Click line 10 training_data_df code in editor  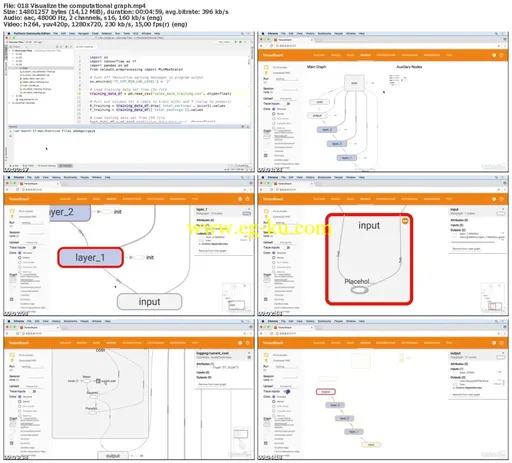[160, 94]
